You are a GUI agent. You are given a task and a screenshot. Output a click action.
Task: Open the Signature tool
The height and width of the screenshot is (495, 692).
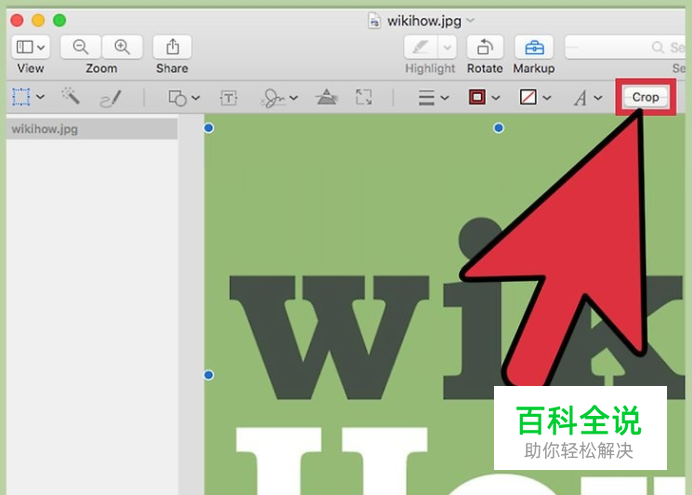pos(273,98)
